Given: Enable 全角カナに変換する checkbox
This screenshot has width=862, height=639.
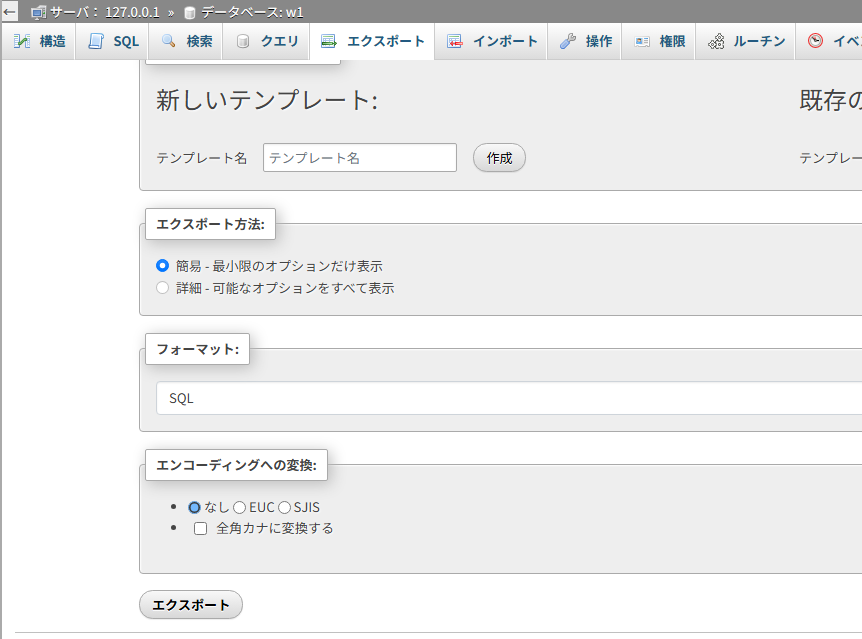Looking at the screenshot, I should pos(200,528).
